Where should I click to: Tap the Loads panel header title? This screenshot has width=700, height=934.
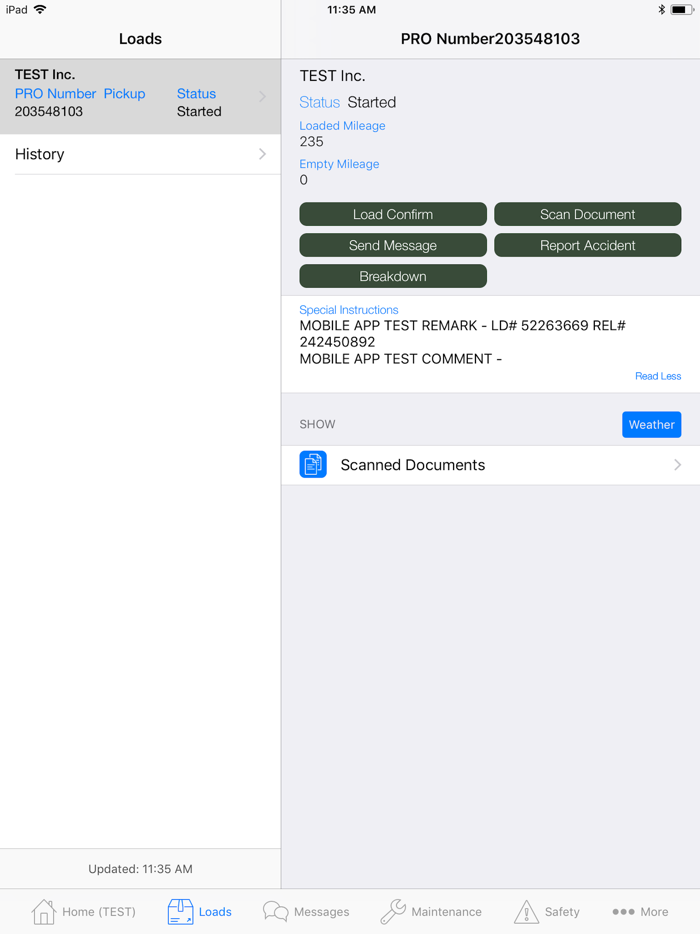pos(141,39)
